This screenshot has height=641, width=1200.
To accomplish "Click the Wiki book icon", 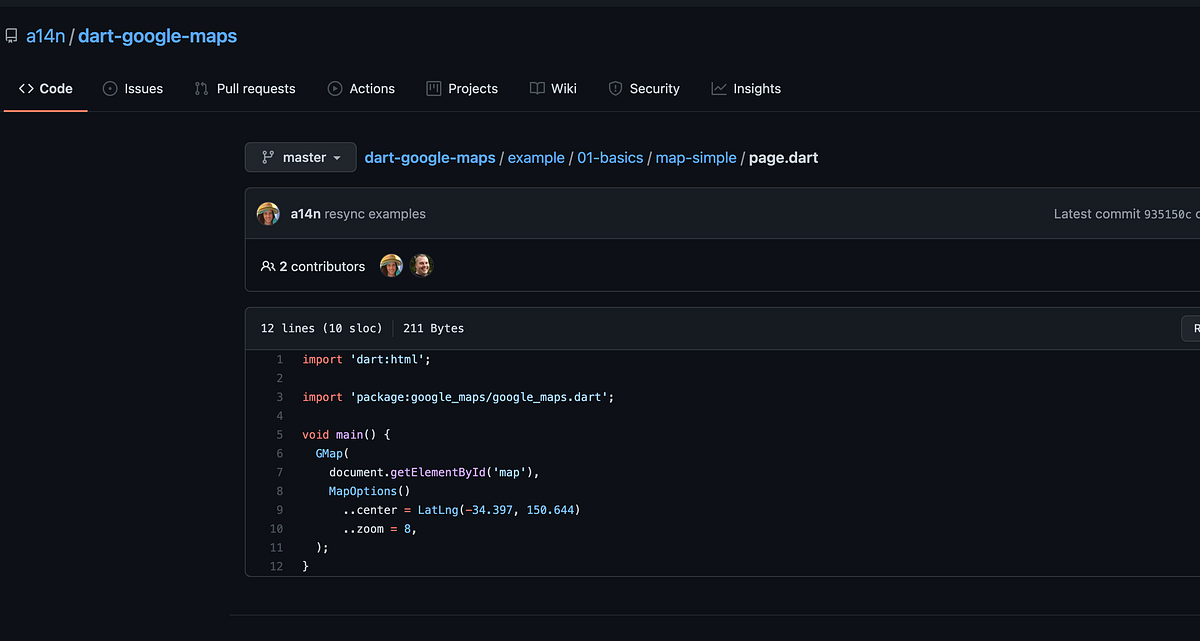I will pos(536,88).
